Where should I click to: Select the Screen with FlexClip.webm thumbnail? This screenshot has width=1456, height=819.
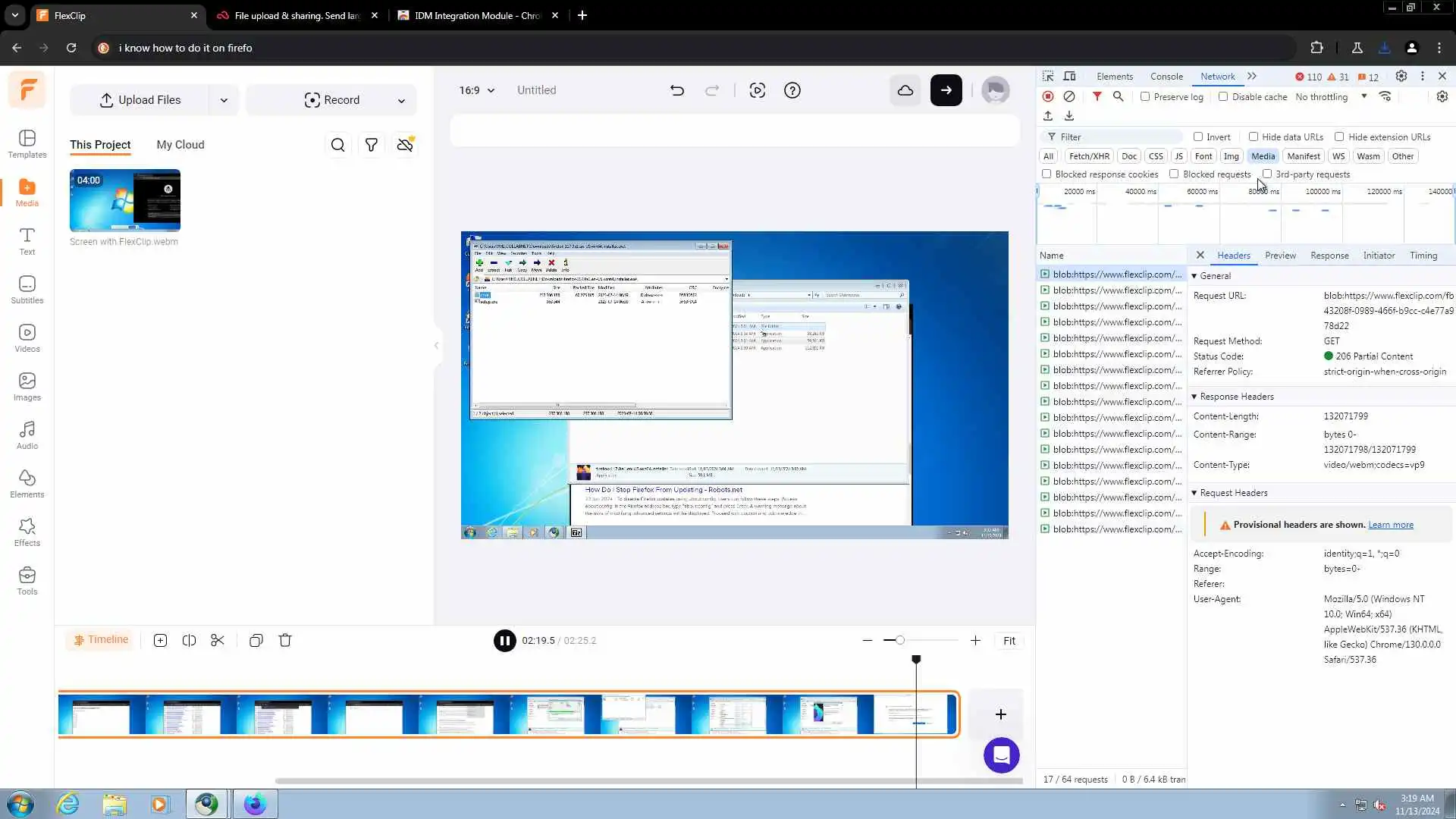125,200
